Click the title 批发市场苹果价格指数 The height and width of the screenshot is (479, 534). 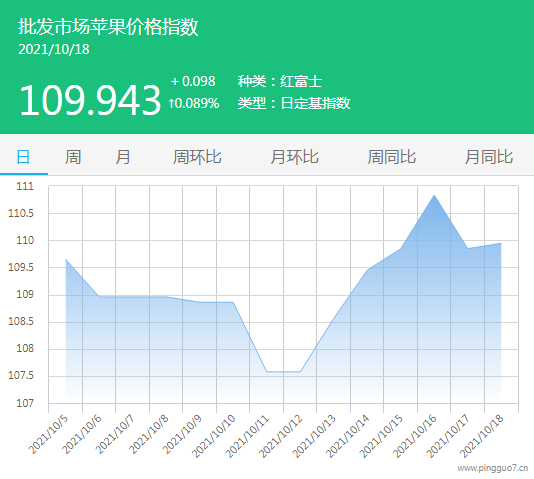[108, 27]
